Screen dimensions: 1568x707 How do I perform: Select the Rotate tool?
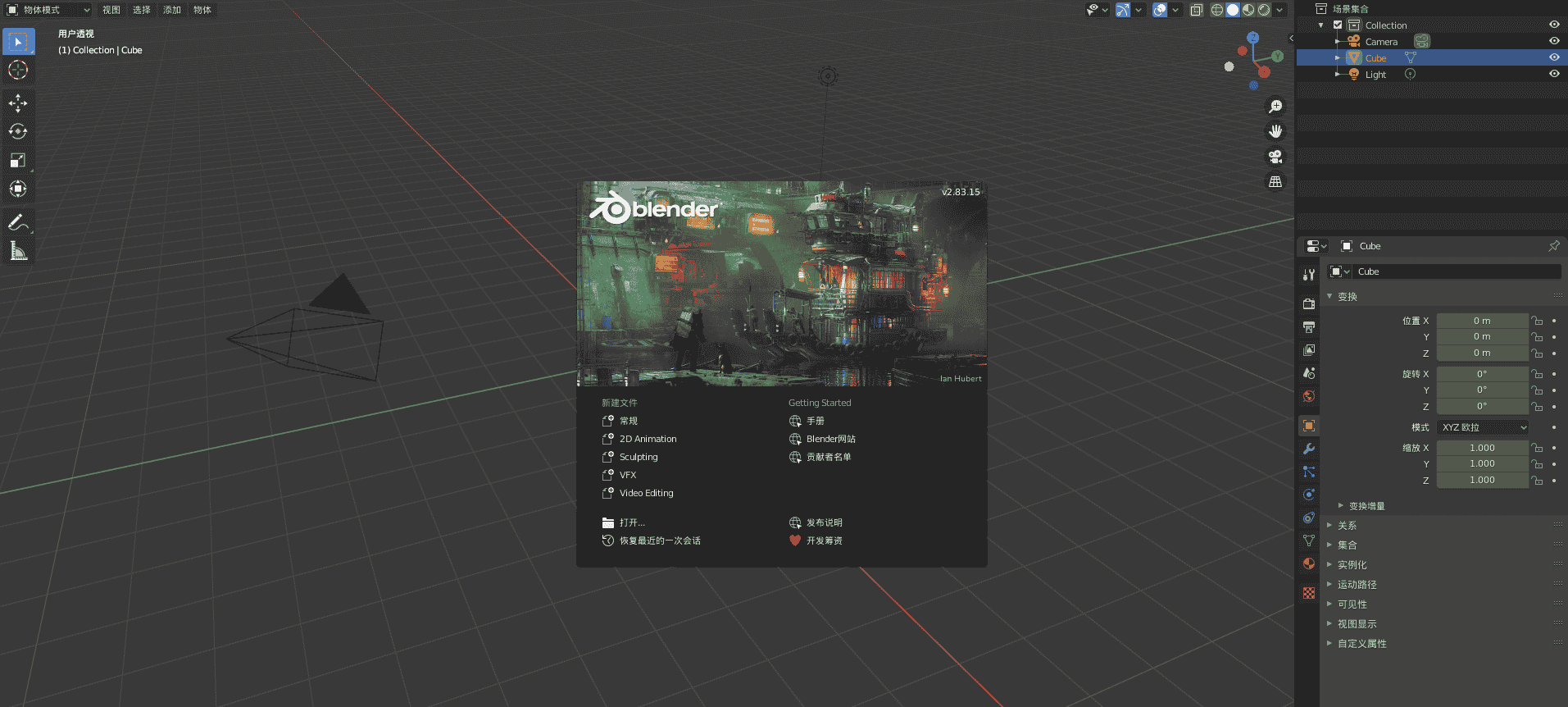pos(18,132)
